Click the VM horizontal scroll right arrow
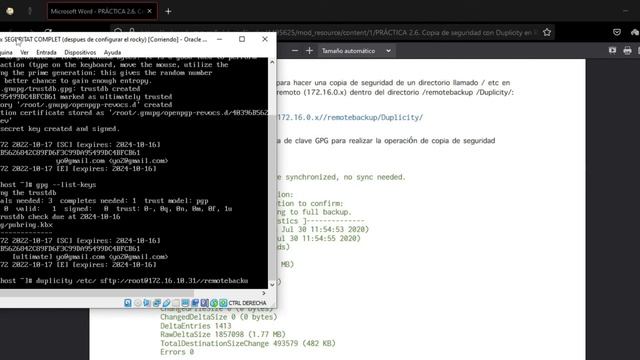Image resolution: width=640 pixels, height=360 pixels. [x=264, y=293]
